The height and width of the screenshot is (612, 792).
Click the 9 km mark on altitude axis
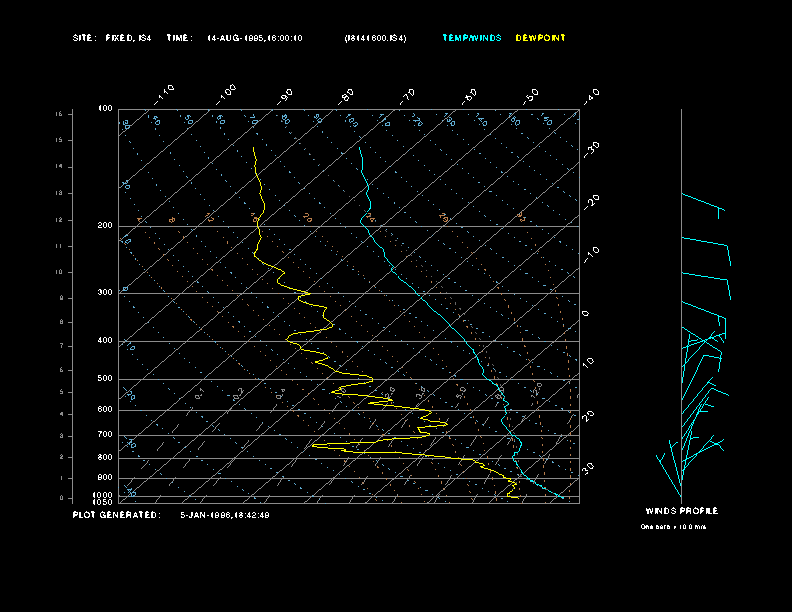62,298
